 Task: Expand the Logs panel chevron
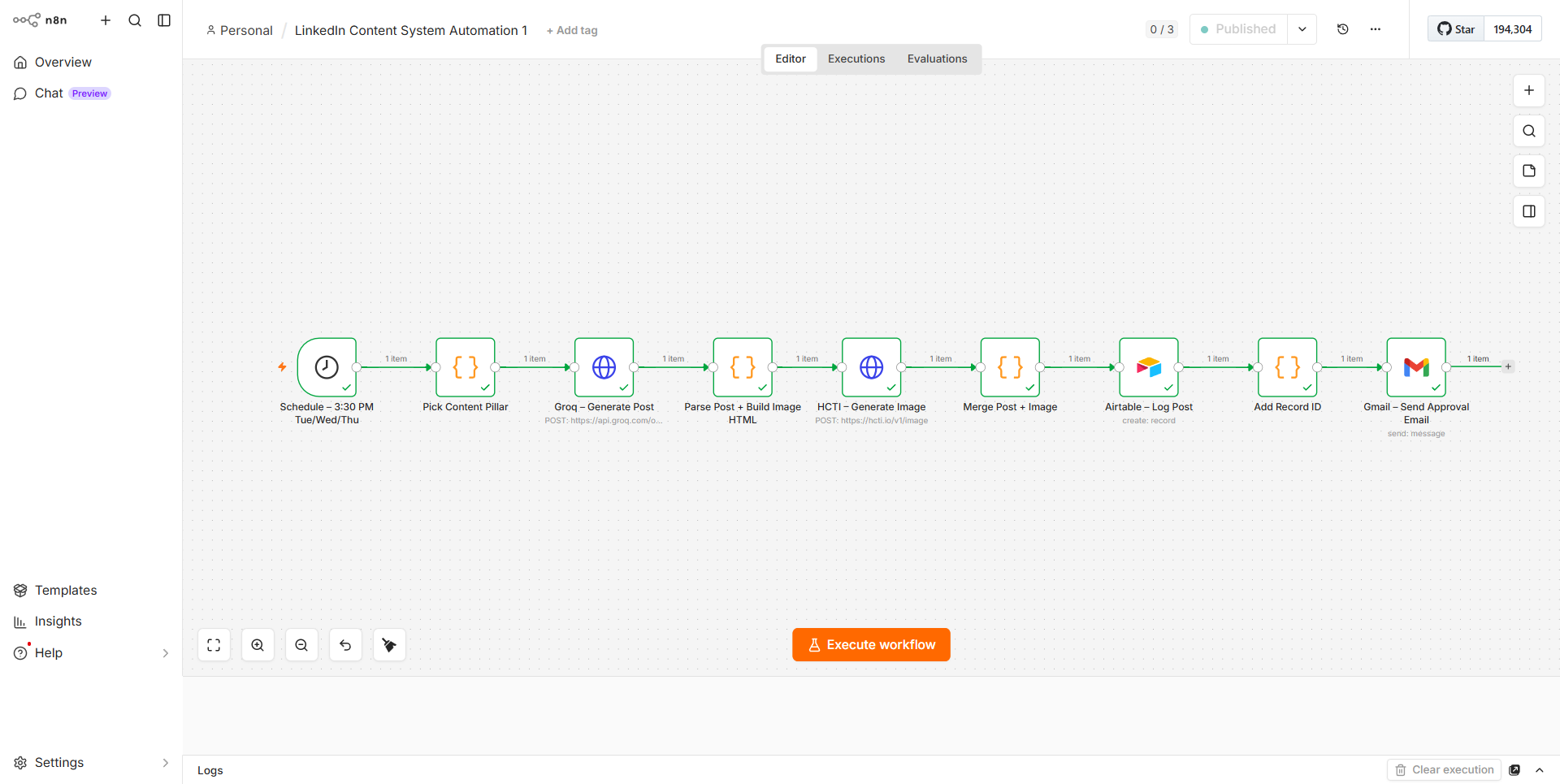[x=1540, y=770]
